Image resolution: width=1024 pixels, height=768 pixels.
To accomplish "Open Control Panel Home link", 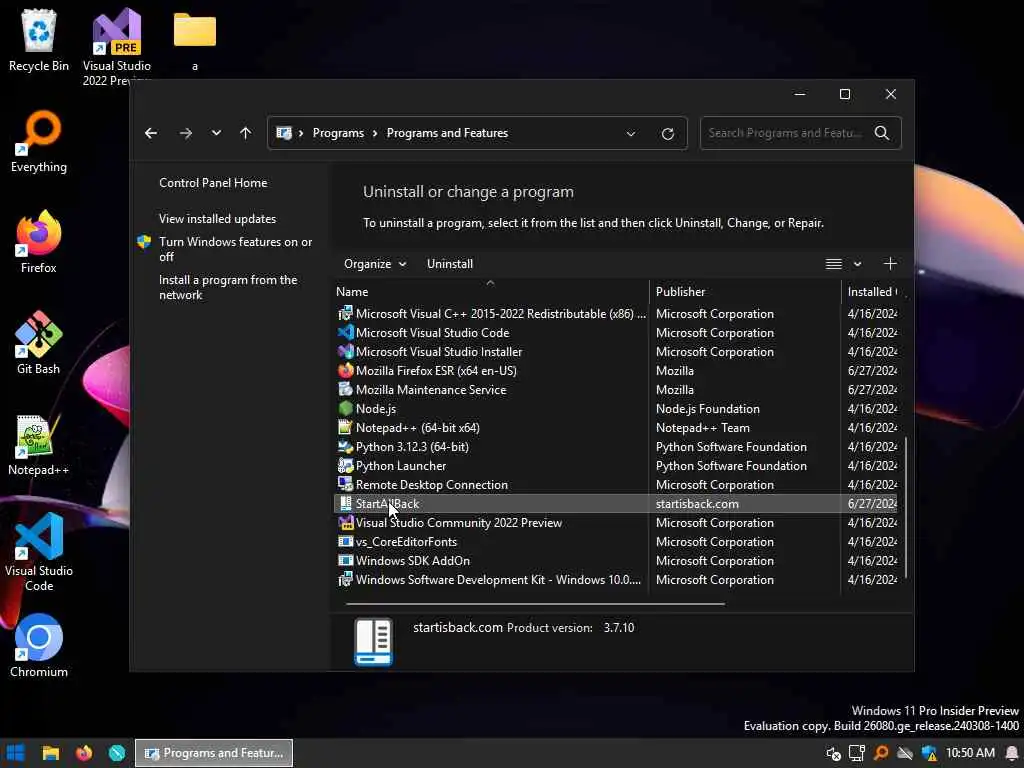I will coord(213,183).
